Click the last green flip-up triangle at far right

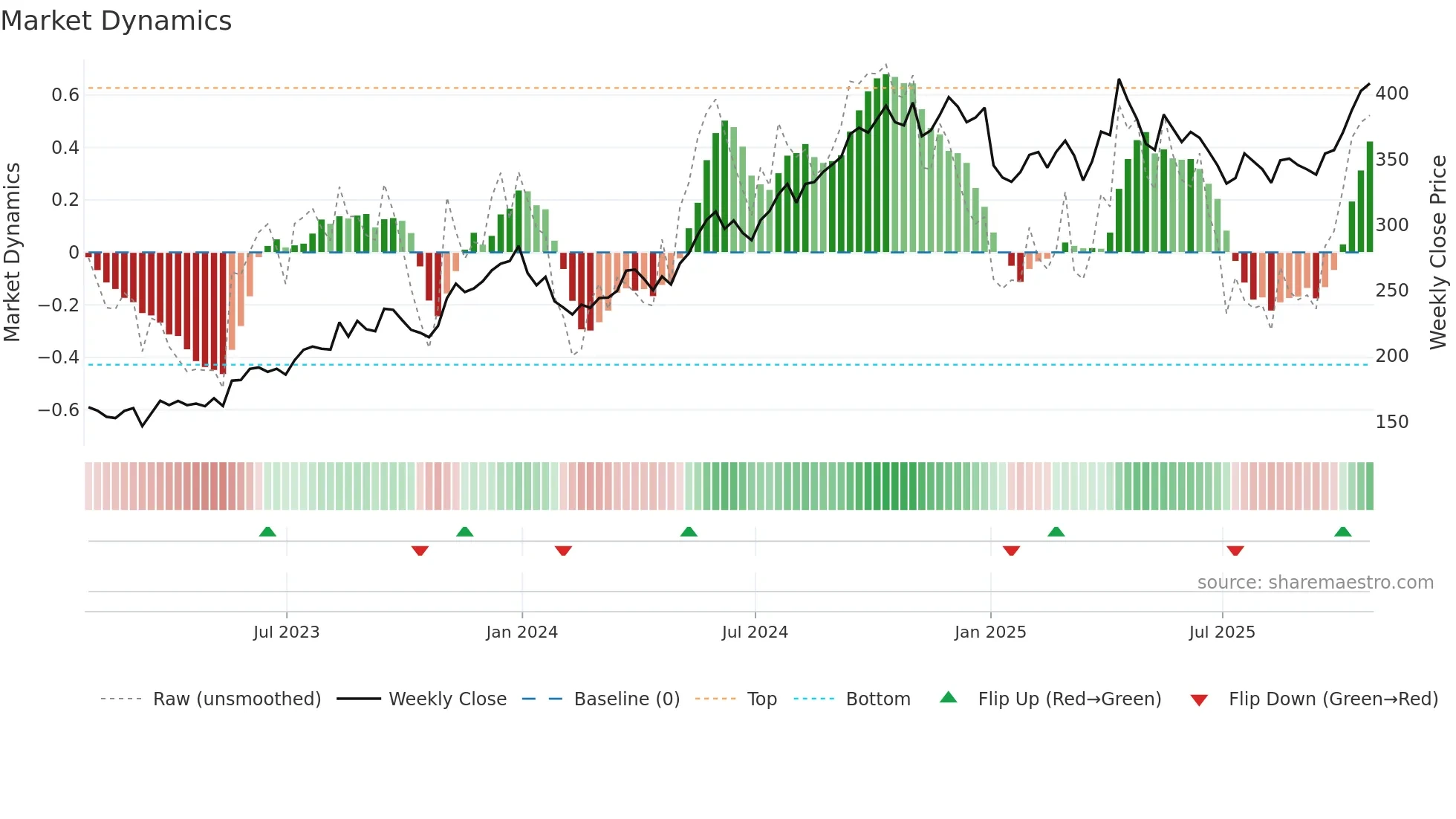click(1342, 531)
